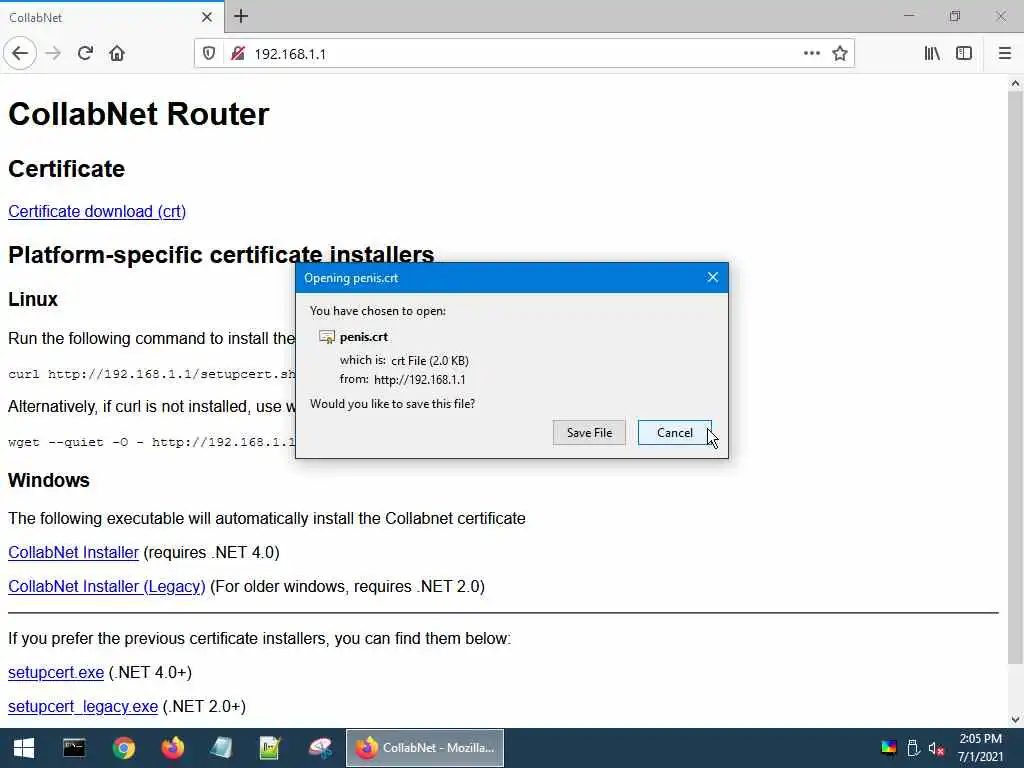Download setupcert.exe link
The width and height of the screenshot is (1024, 768).
pos(56,673)
